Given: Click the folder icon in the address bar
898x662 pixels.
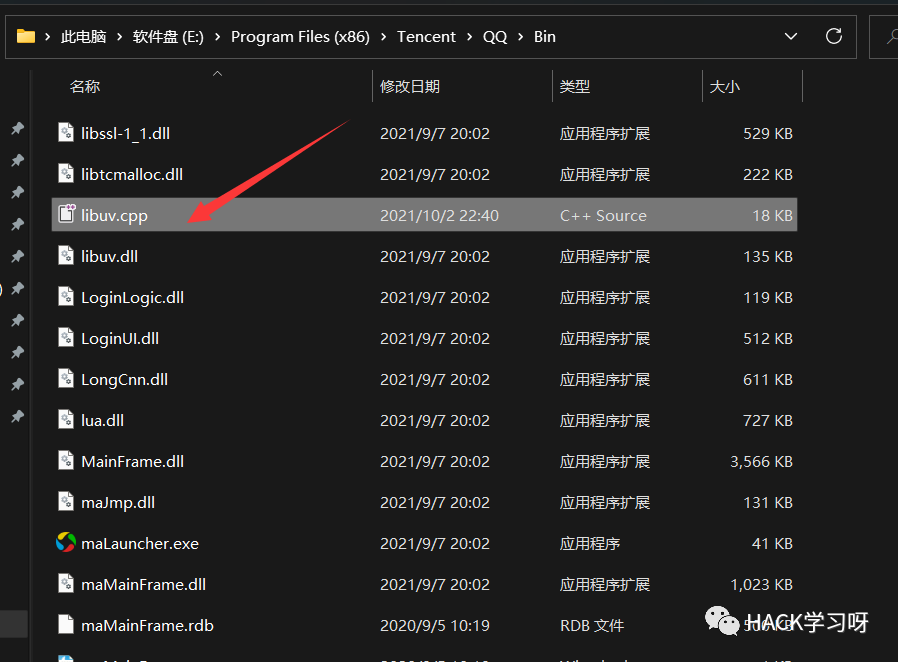Looking at the screenshot, I should (26, 37).
